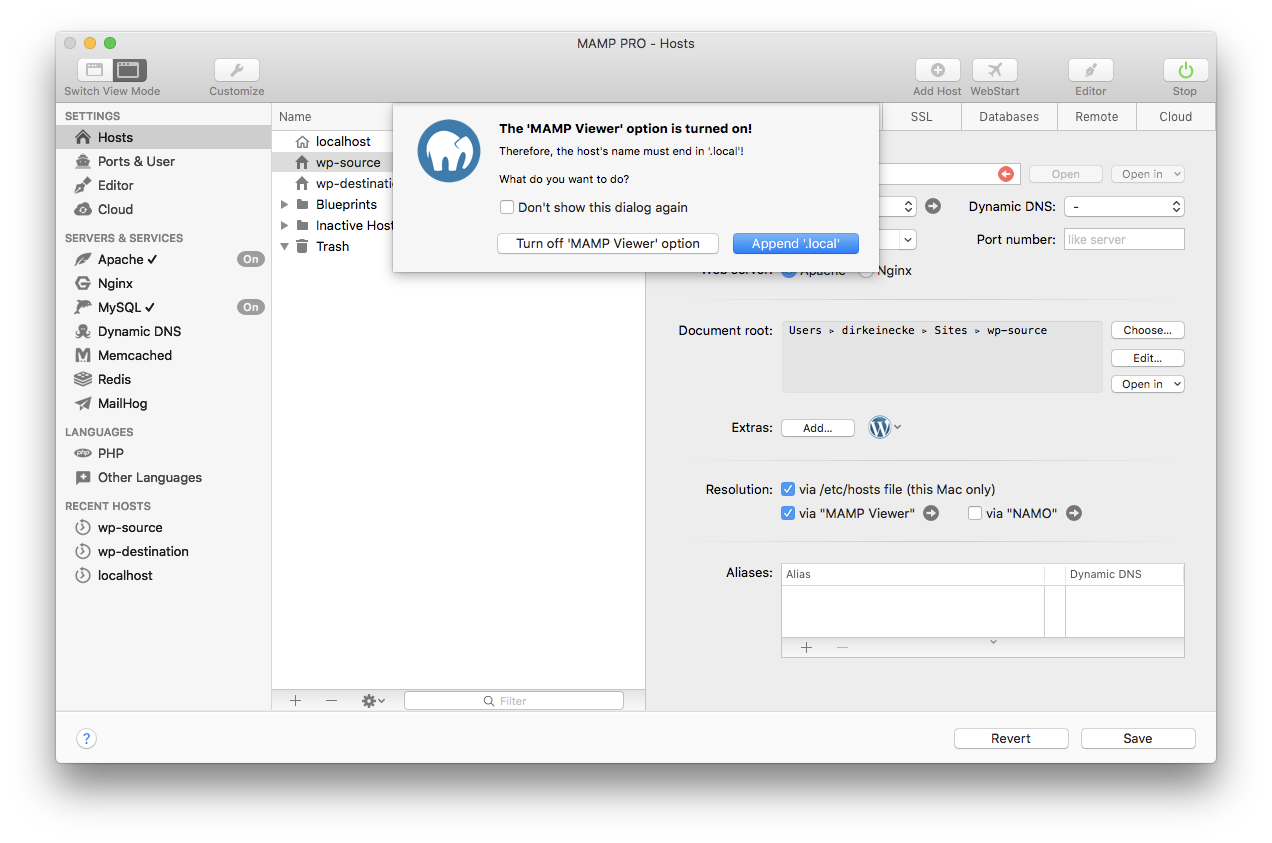Click the Add Host plus icon
The height and width of the screenshot is (843, 1272).
[x=938, y=70]
